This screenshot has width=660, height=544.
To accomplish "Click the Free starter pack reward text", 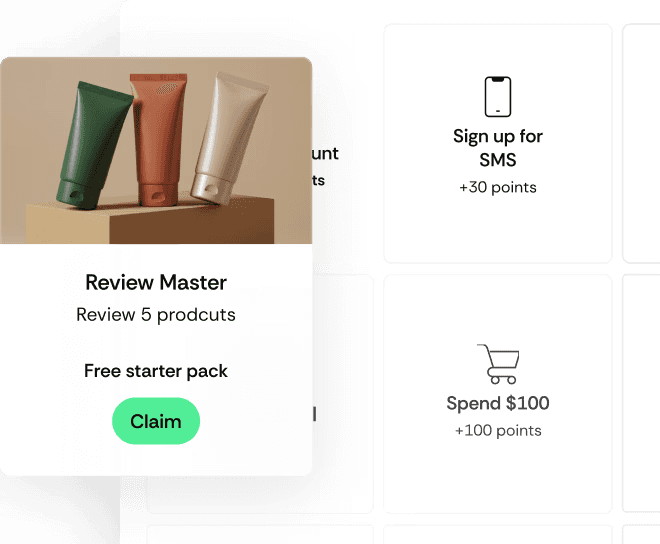I will pyautogui.click(x=156, y=371).
